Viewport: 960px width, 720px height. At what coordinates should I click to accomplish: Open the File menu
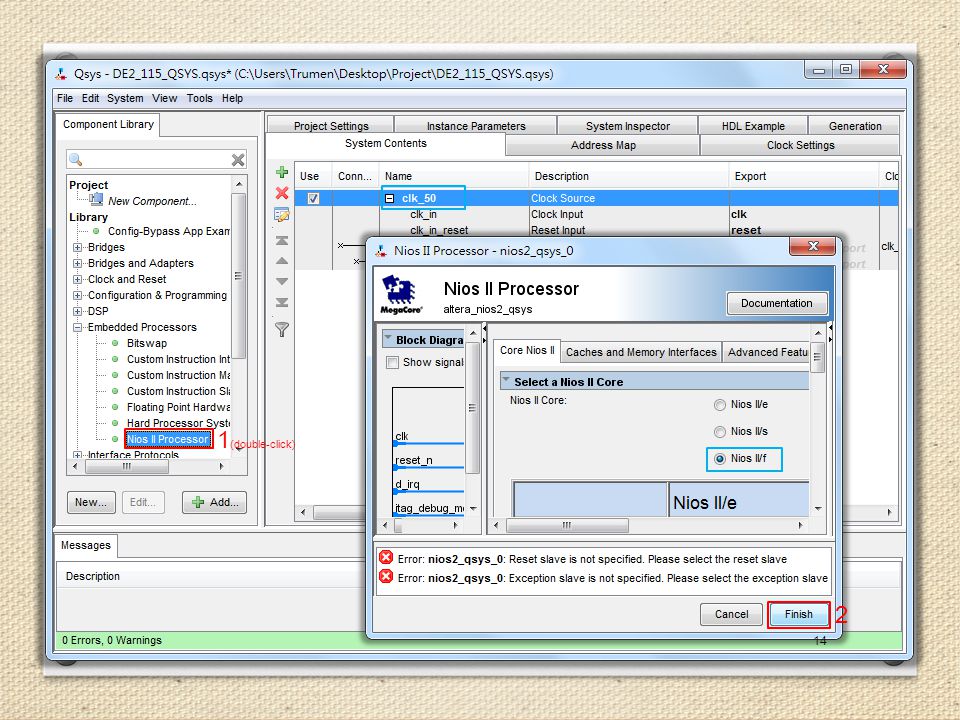pos(64,98)
